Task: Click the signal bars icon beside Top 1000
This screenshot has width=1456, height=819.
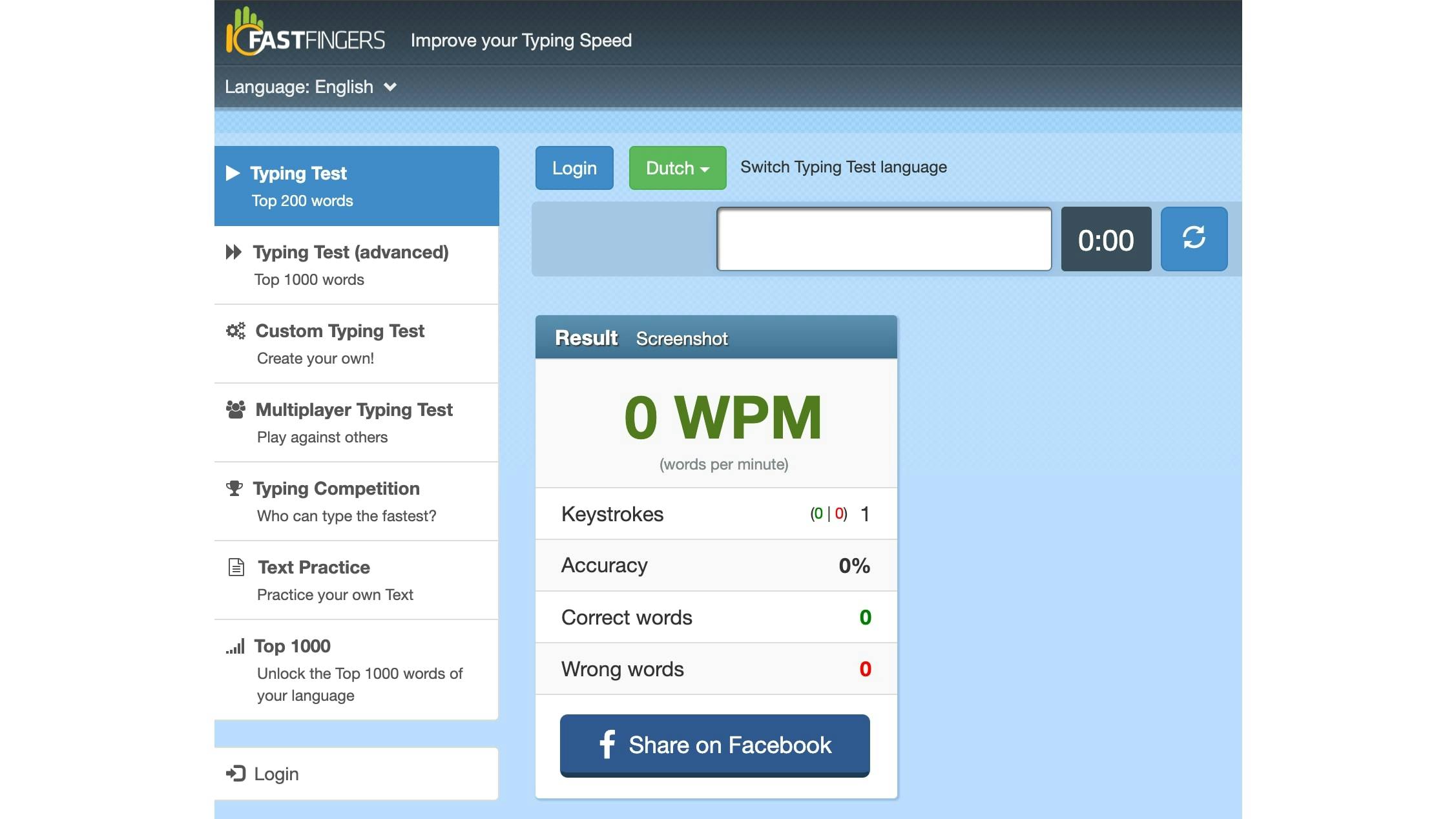Action: [235, 646]
